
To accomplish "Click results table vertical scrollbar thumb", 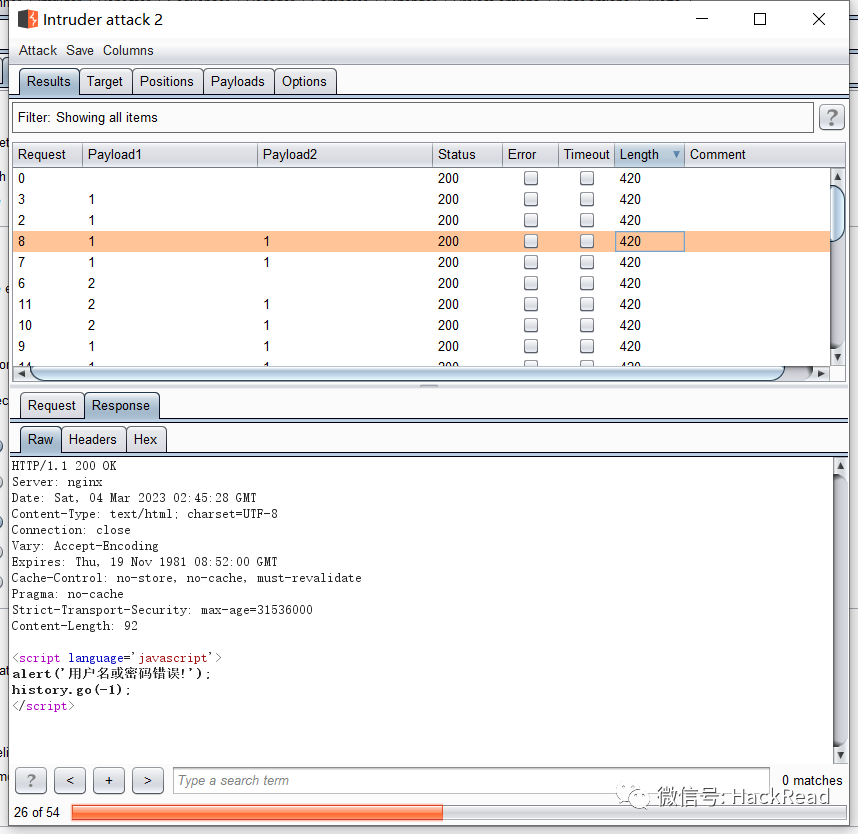I will (x=837, y=213).
